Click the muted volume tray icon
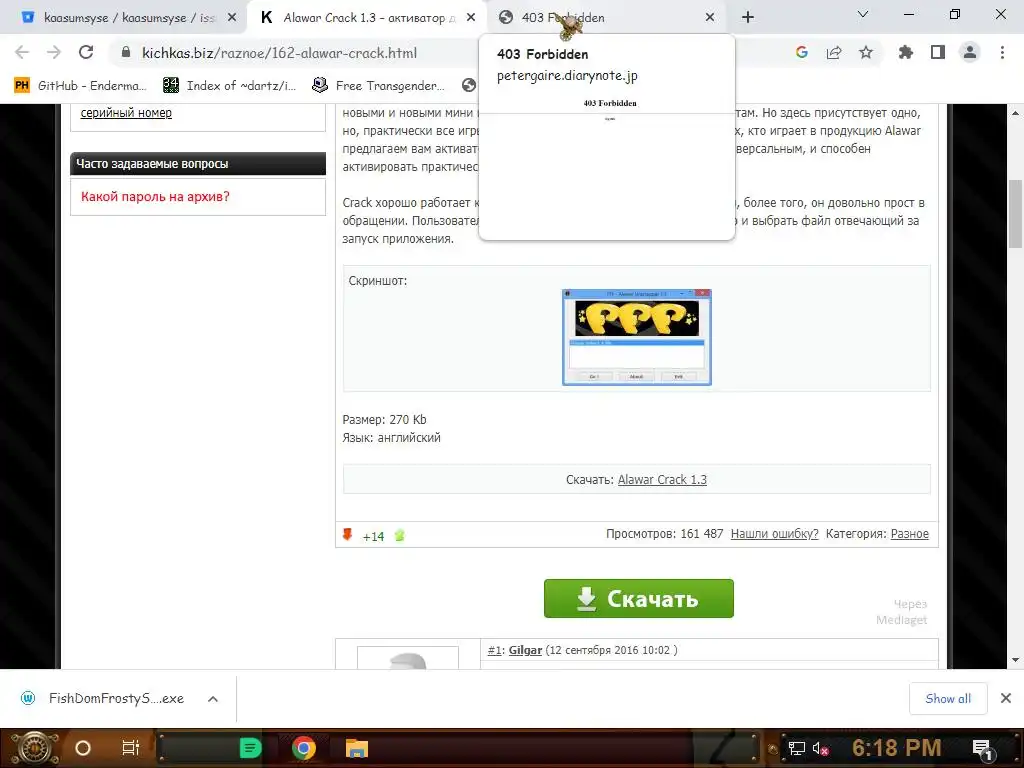 (820, 748)
